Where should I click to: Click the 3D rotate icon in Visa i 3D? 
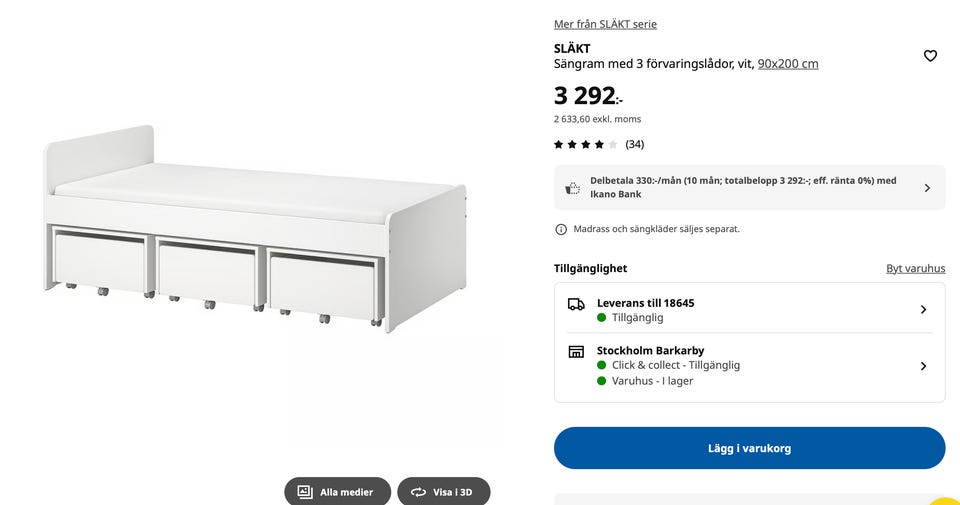coord(418,492)
